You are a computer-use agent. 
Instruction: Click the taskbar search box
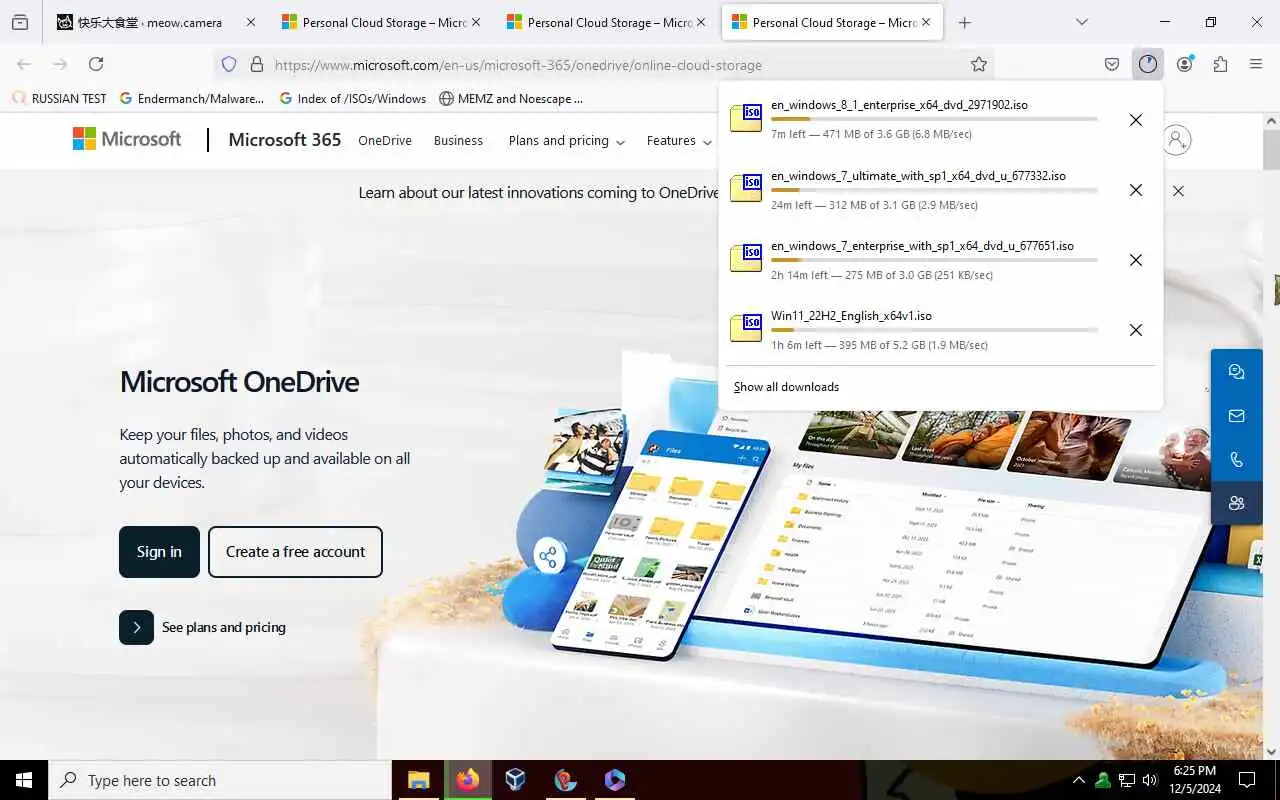pos(220,780)
